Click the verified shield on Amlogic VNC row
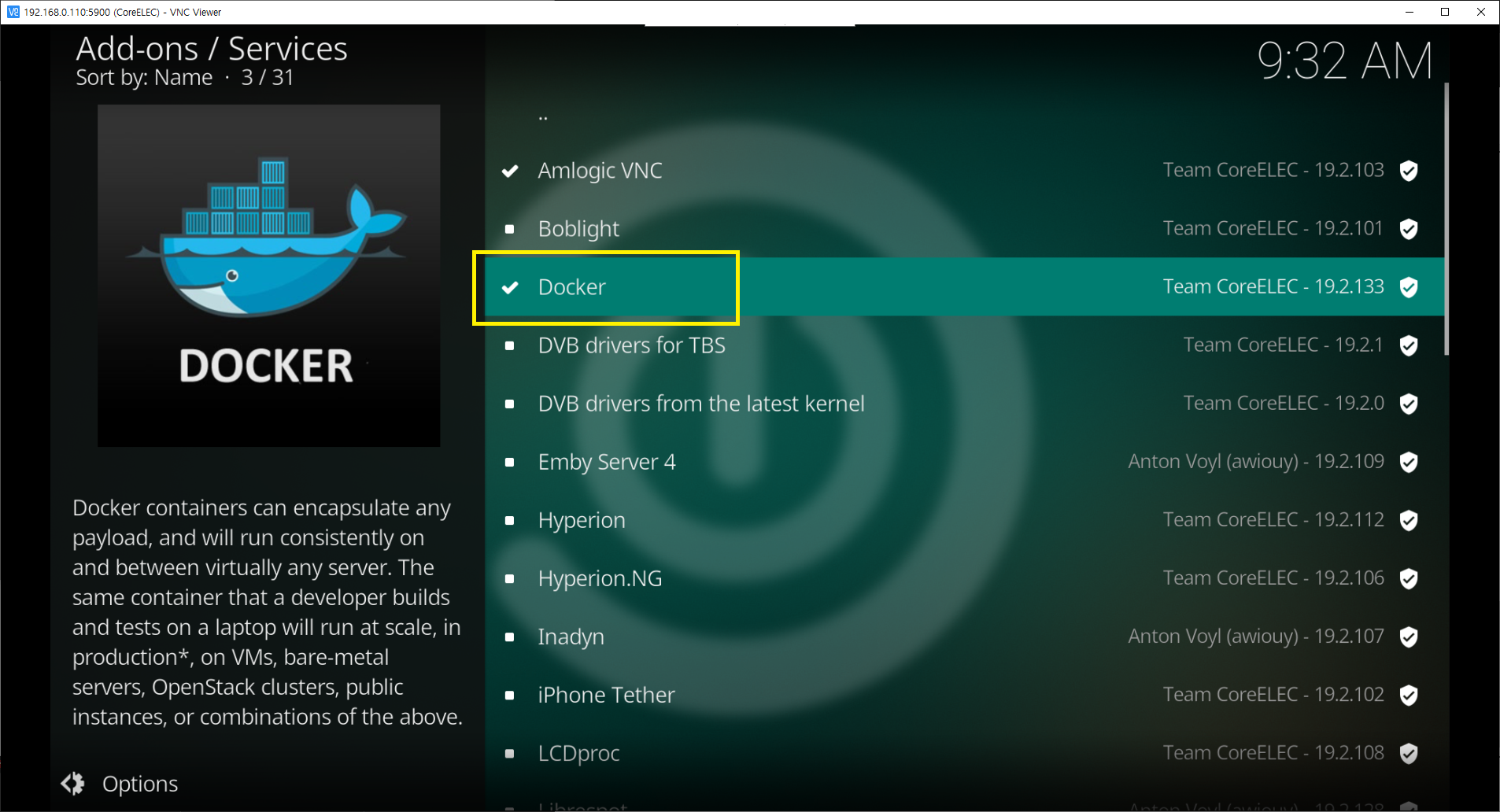This screenshot has width=1500, height=812. pos(1409,171)
